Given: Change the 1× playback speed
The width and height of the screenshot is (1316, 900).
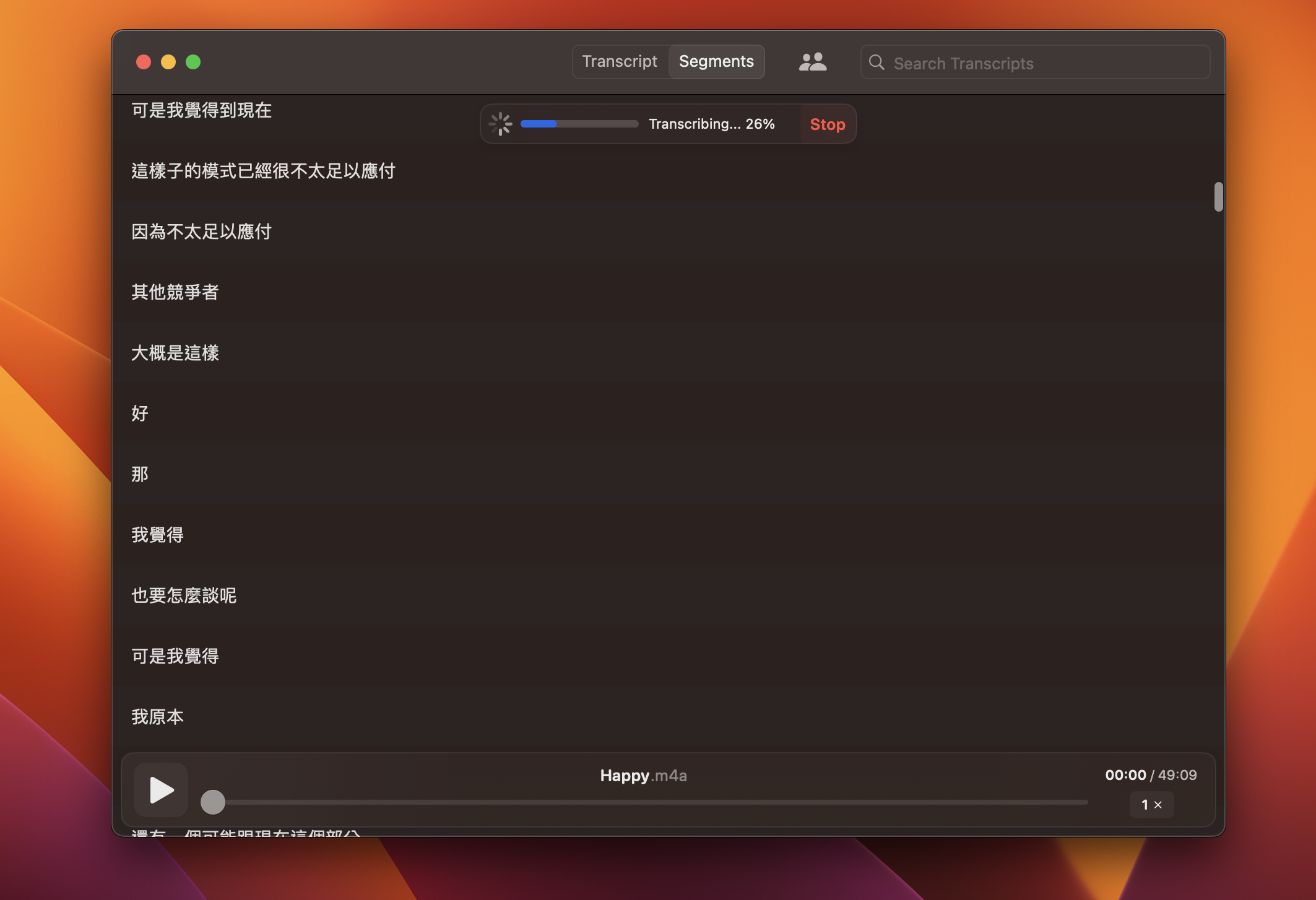Looking at the screenshot, I should click(x=1151, y=805).
